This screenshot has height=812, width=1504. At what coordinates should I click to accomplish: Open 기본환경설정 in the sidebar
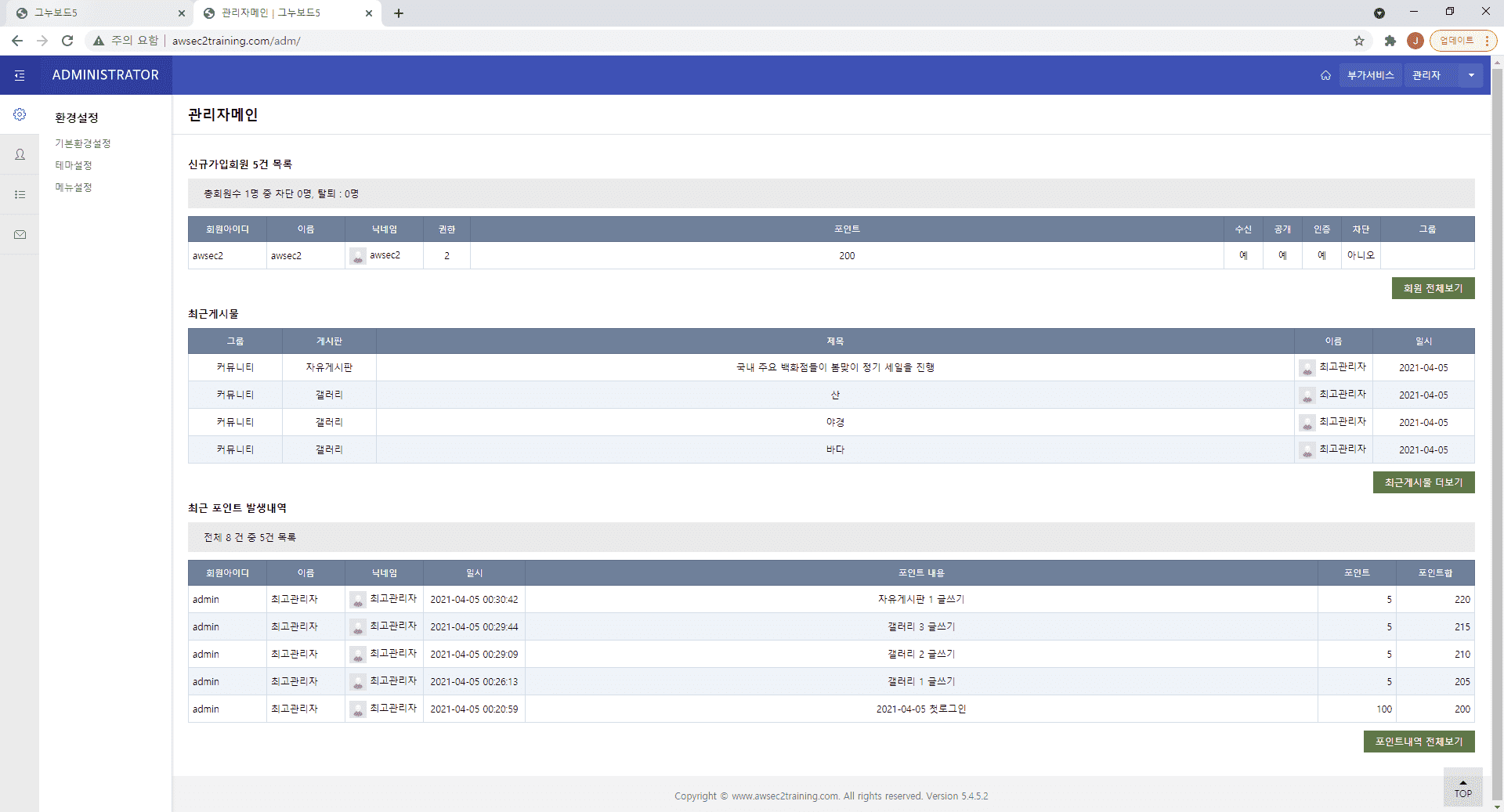[83, 143]
